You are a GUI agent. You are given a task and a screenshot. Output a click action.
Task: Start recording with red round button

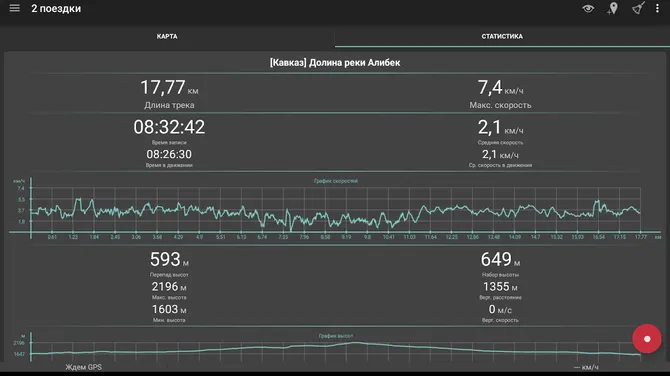647,338
